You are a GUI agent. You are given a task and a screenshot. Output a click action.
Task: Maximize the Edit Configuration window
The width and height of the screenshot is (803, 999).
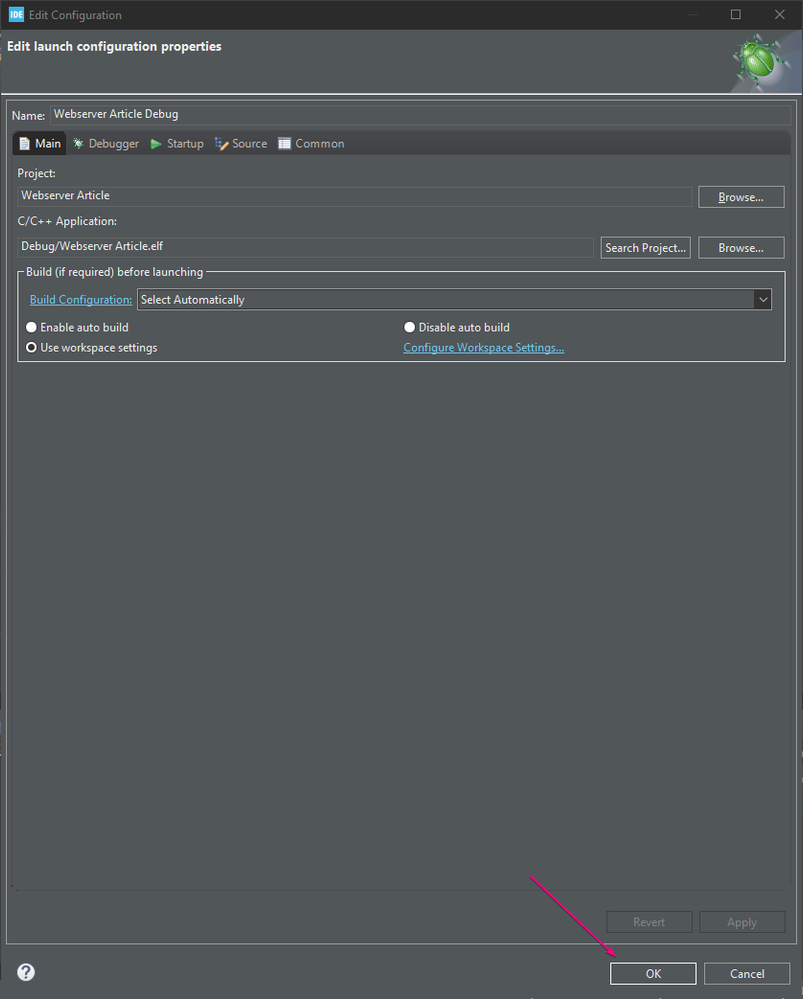[735, 14]
